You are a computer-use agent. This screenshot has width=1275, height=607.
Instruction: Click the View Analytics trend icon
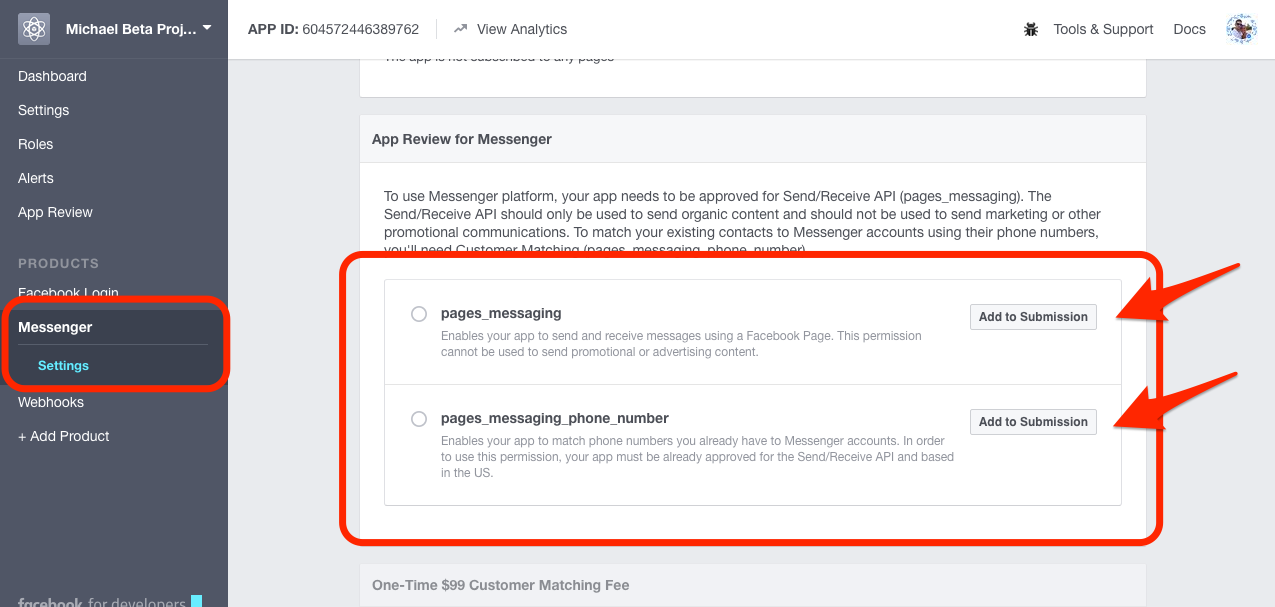click(x=460, y=29)
